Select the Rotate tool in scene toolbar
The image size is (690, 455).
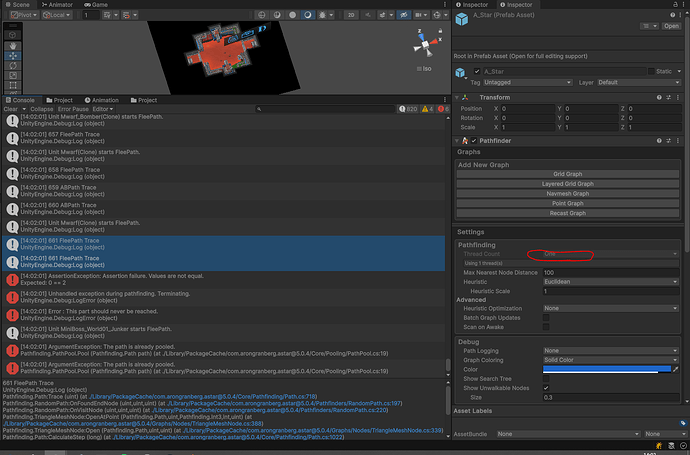(x=13, y=66)
